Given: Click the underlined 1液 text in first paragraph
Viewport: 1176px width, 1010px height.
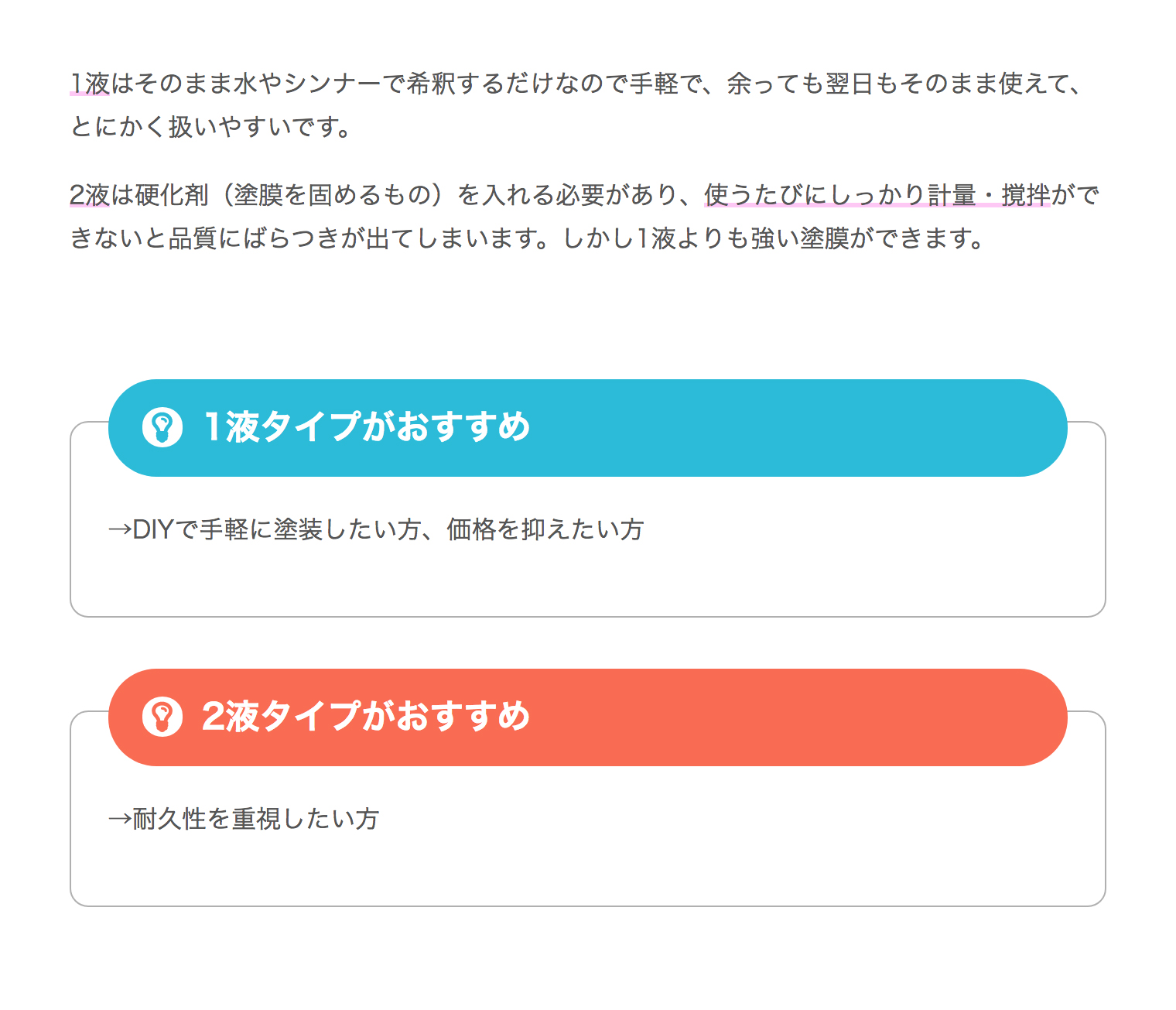Looking at the screenshot, I should pos(91,84).
